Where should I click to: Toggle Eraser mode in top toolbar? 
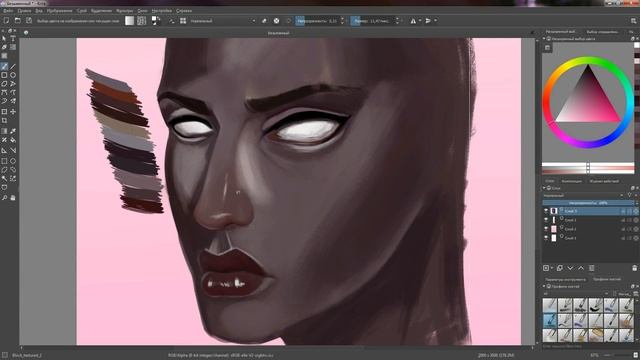click(264, 20)
